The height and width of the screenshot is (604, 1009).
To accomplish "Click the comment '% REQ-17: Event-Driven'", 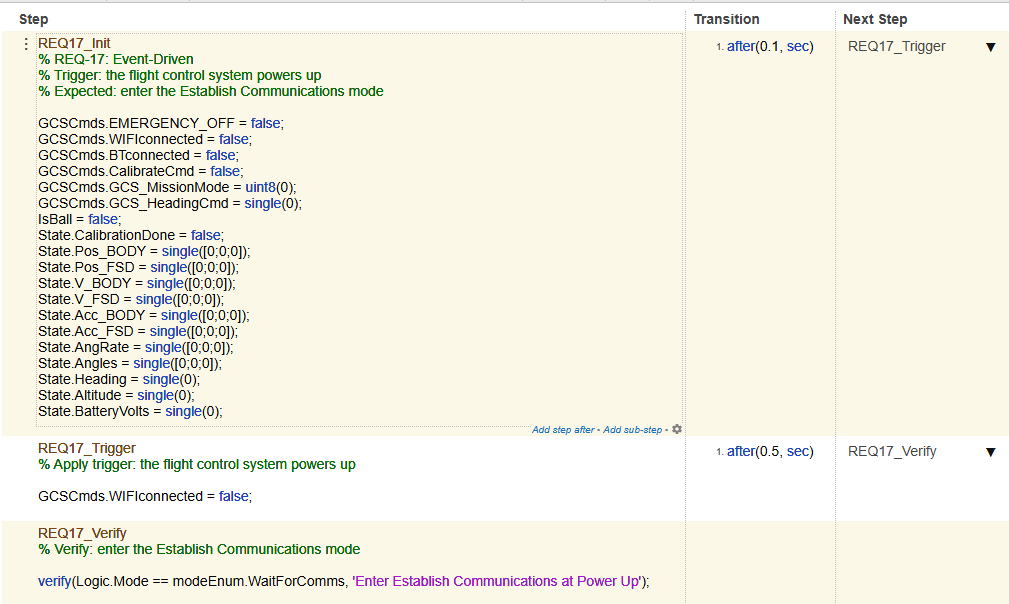I will tap(116, 59).
